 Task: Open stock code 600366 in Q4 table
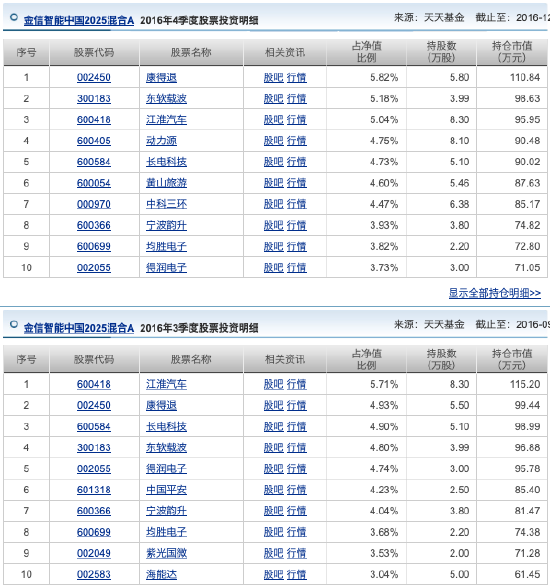(x=94, y=225)
